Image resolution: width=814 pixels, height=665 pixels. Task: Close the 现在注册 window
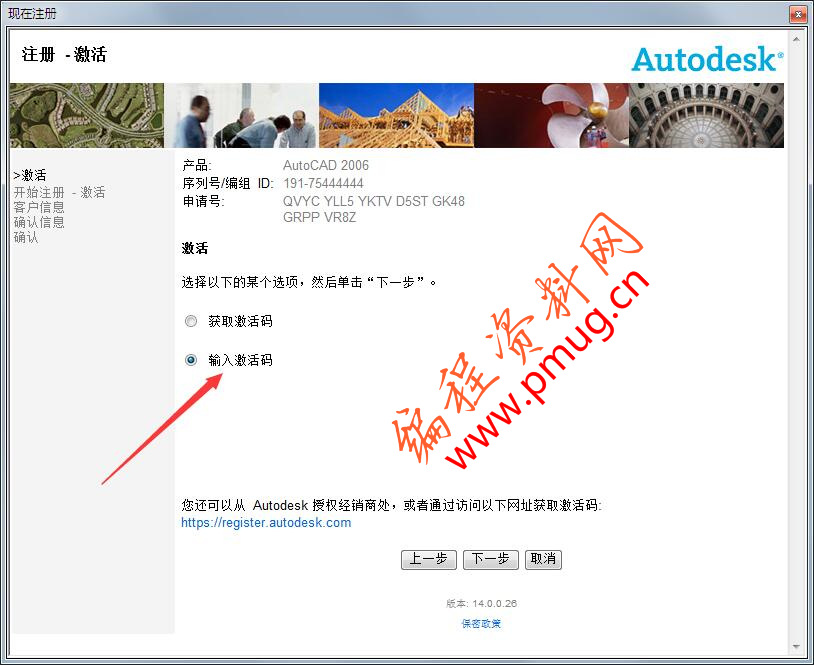pyautogui.click(x=798, y=13)
